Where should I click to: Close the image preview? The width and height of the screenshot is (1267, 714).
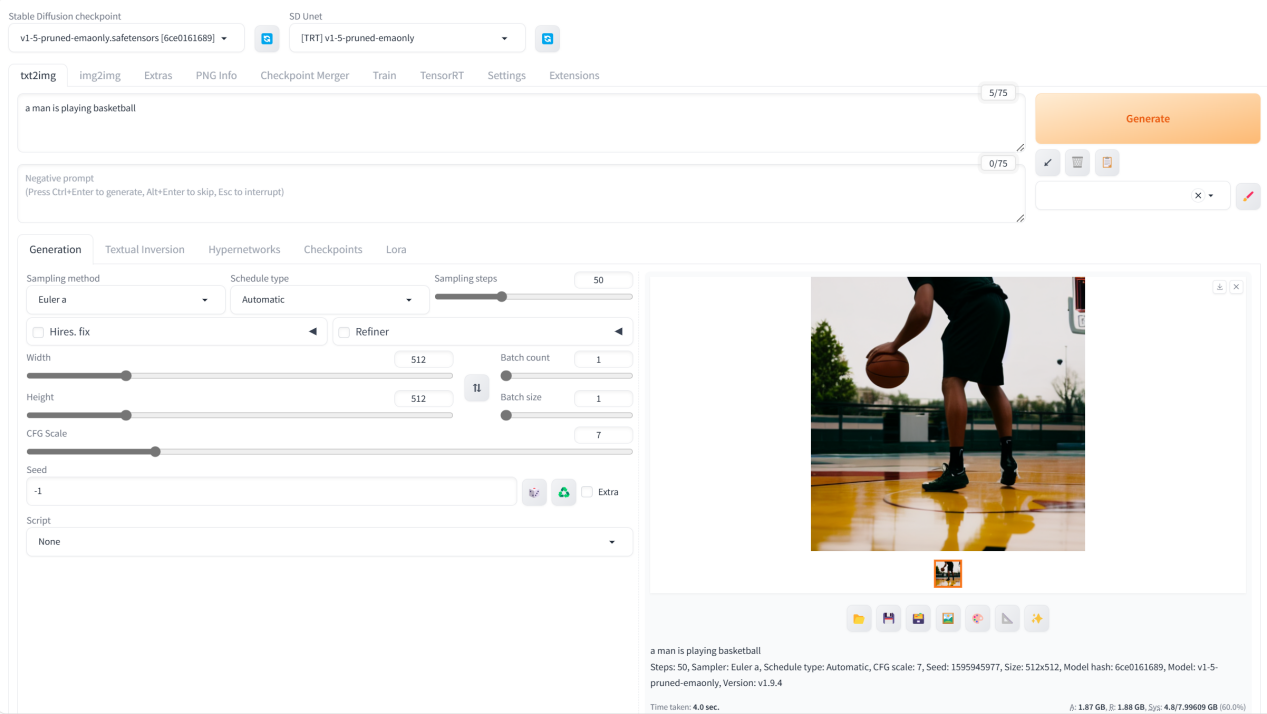1236,287
